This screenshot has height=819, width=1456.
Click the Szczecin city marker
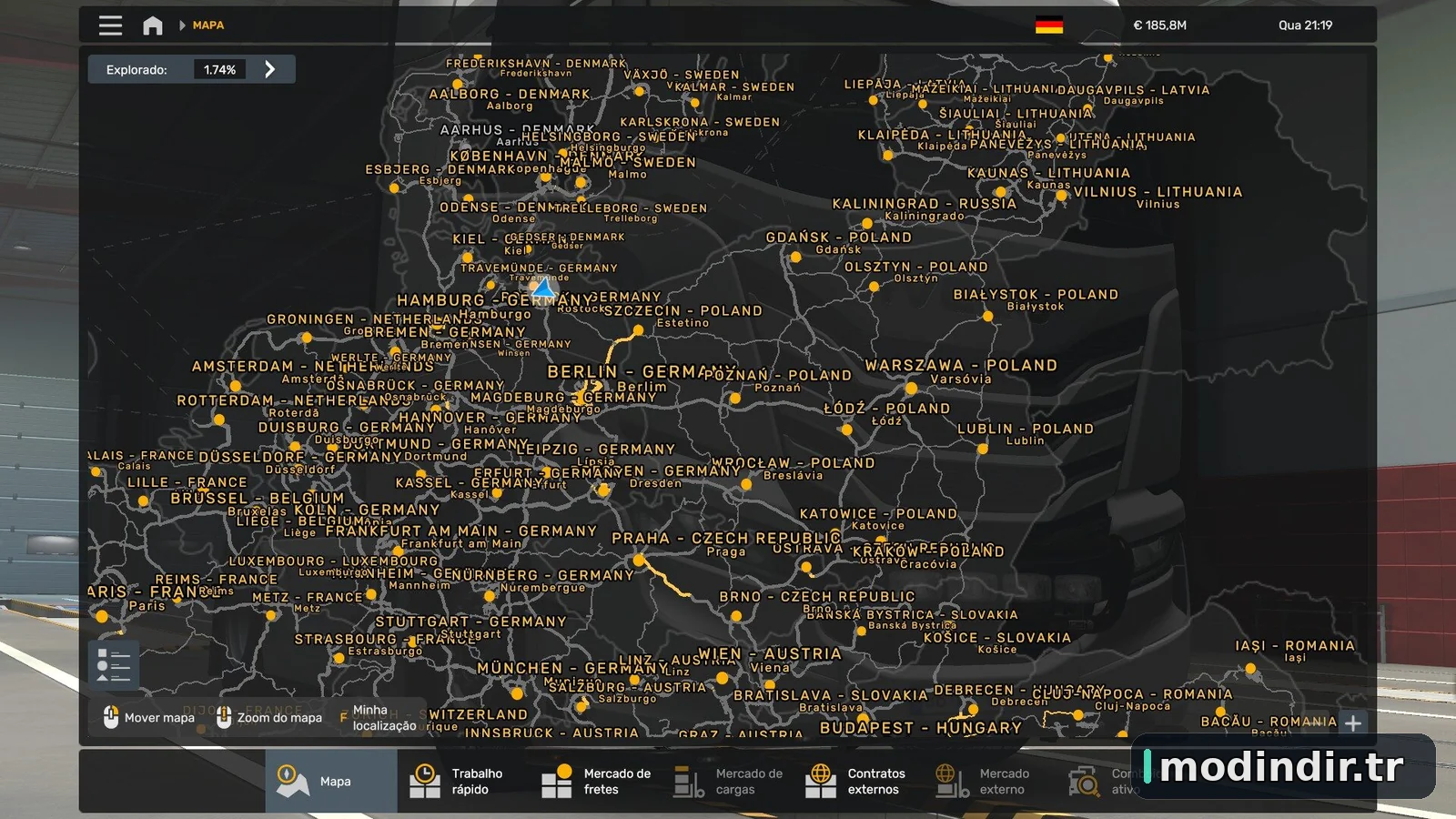click(638, 330)
